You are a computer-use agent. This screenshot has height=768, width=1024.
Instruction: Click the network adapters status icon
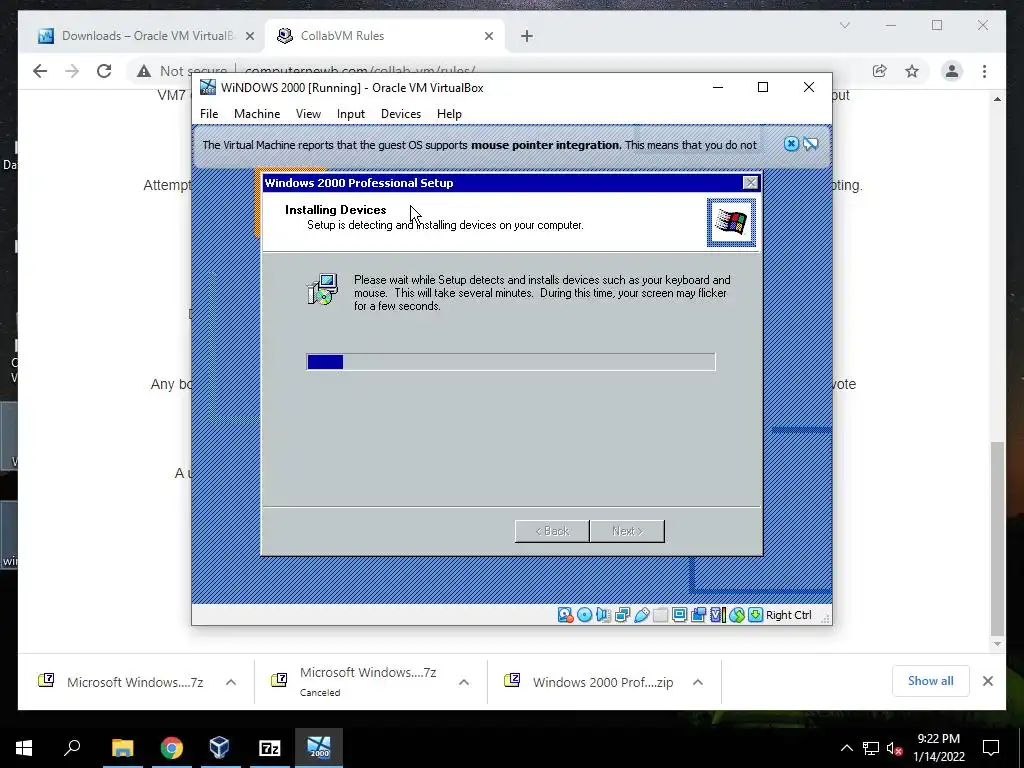[622, 615]
